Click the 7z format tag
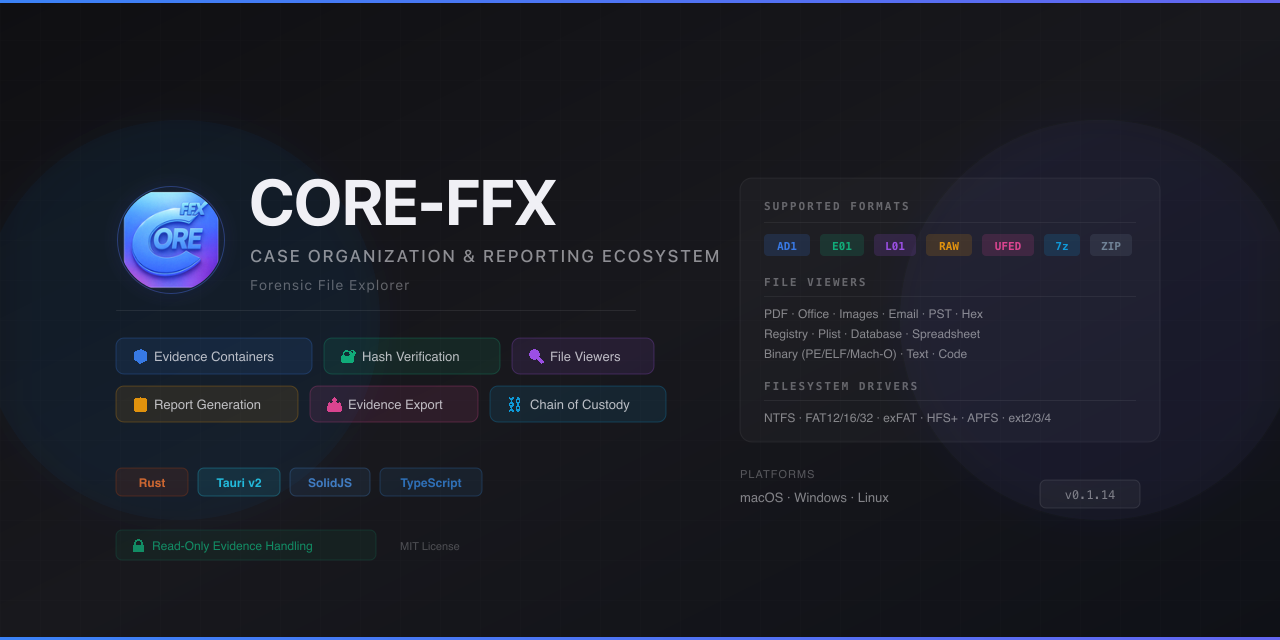This screenshot has height=640, width=1280. [1062, 245]
